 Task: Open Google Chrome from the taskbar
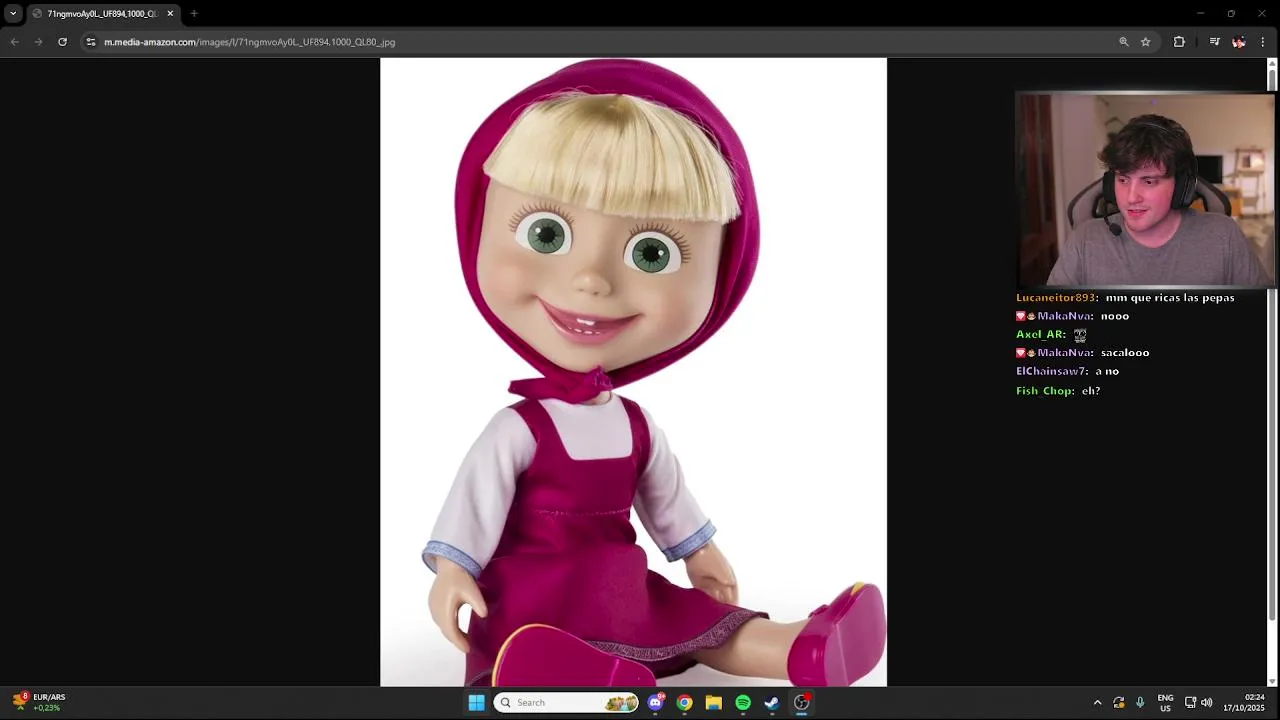pyautogui.click(x=685, y=703)
